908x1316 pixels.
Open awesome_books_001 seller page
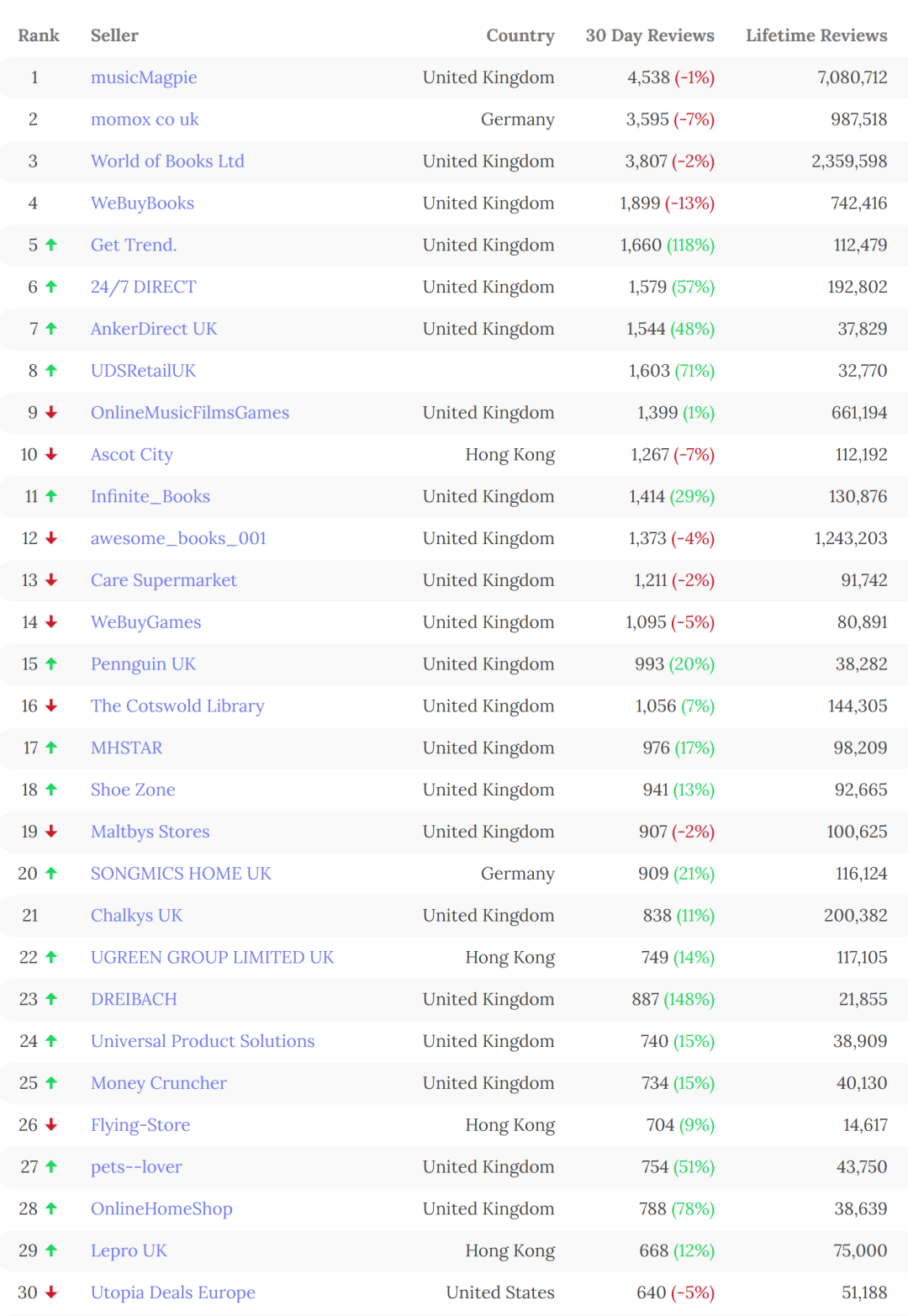(178, 539)
